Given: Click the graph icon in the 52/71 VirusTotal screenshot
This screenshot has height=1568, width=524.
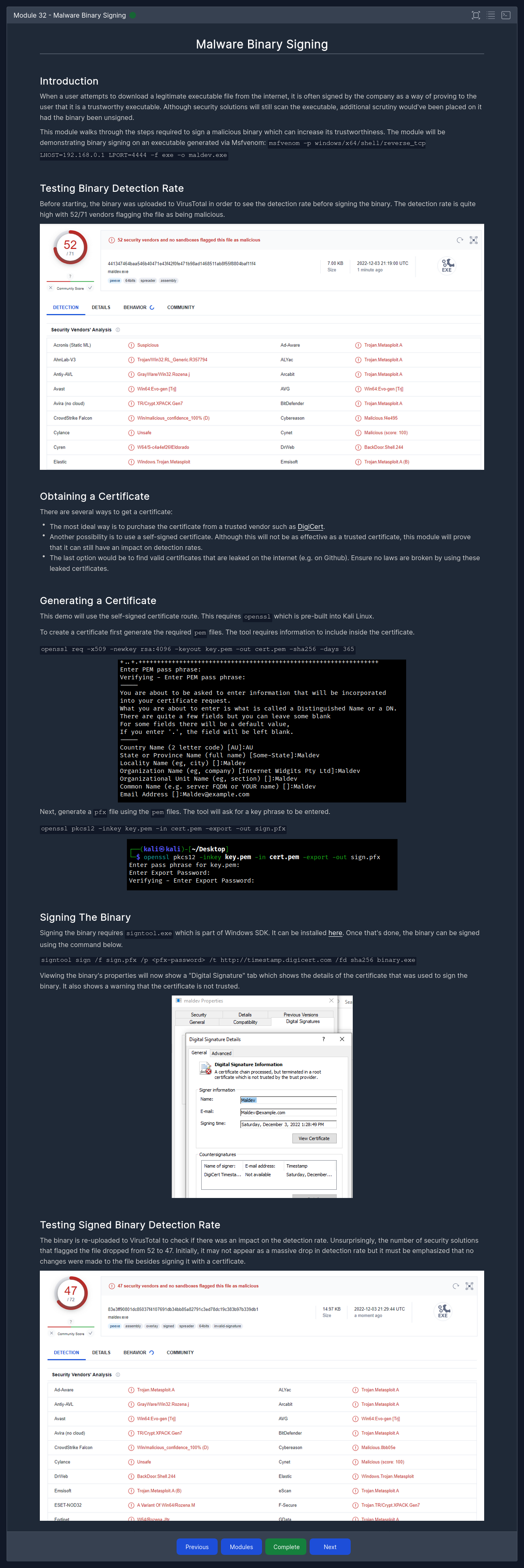Looking at the screenshot, I should [473, 240].
